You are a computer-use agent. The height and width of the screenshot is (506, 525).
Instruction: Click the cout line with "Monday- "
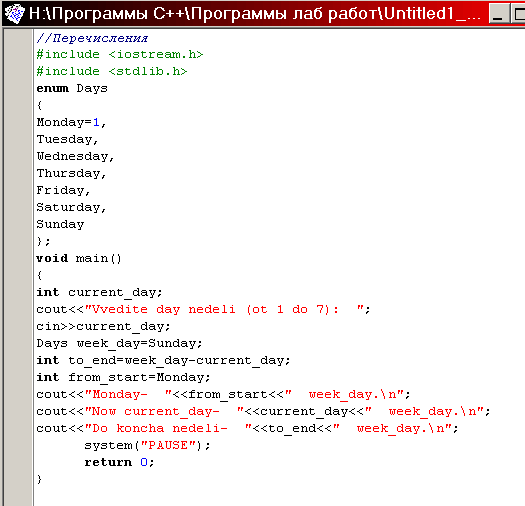click(223, 394)
